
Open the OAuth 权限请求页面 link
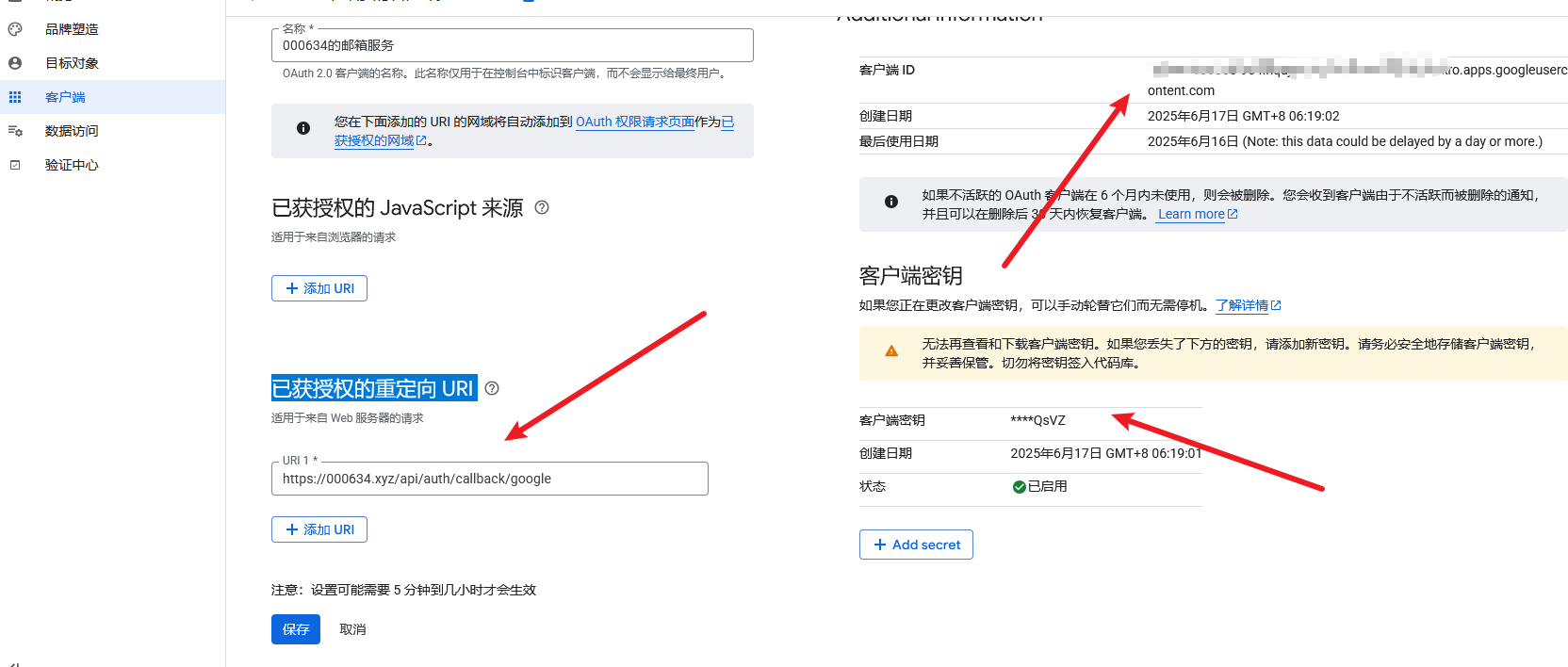[x=634, y=122]
